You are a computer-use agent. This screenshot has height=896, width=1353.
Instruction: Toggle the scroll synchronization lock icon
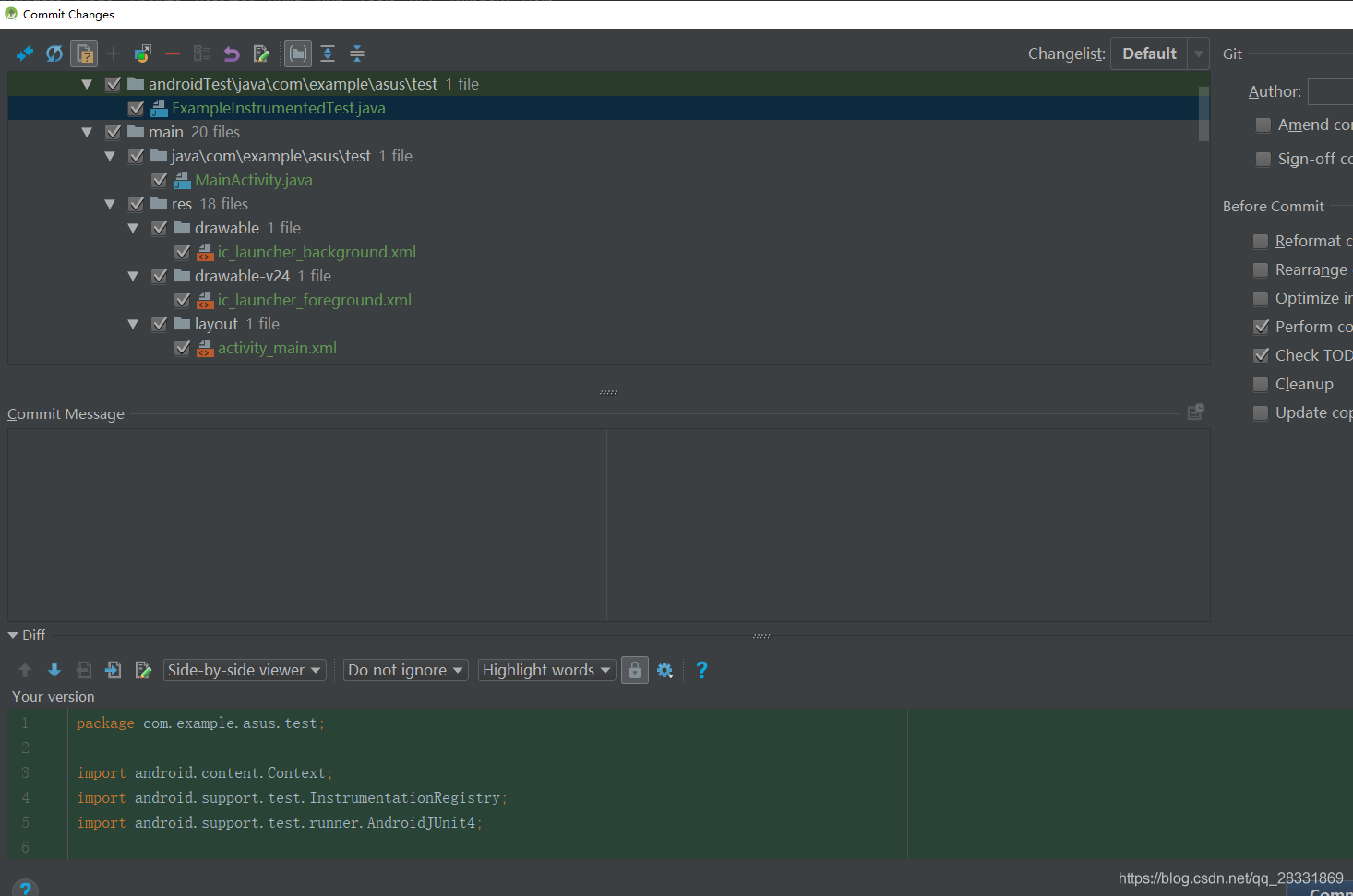635,670
